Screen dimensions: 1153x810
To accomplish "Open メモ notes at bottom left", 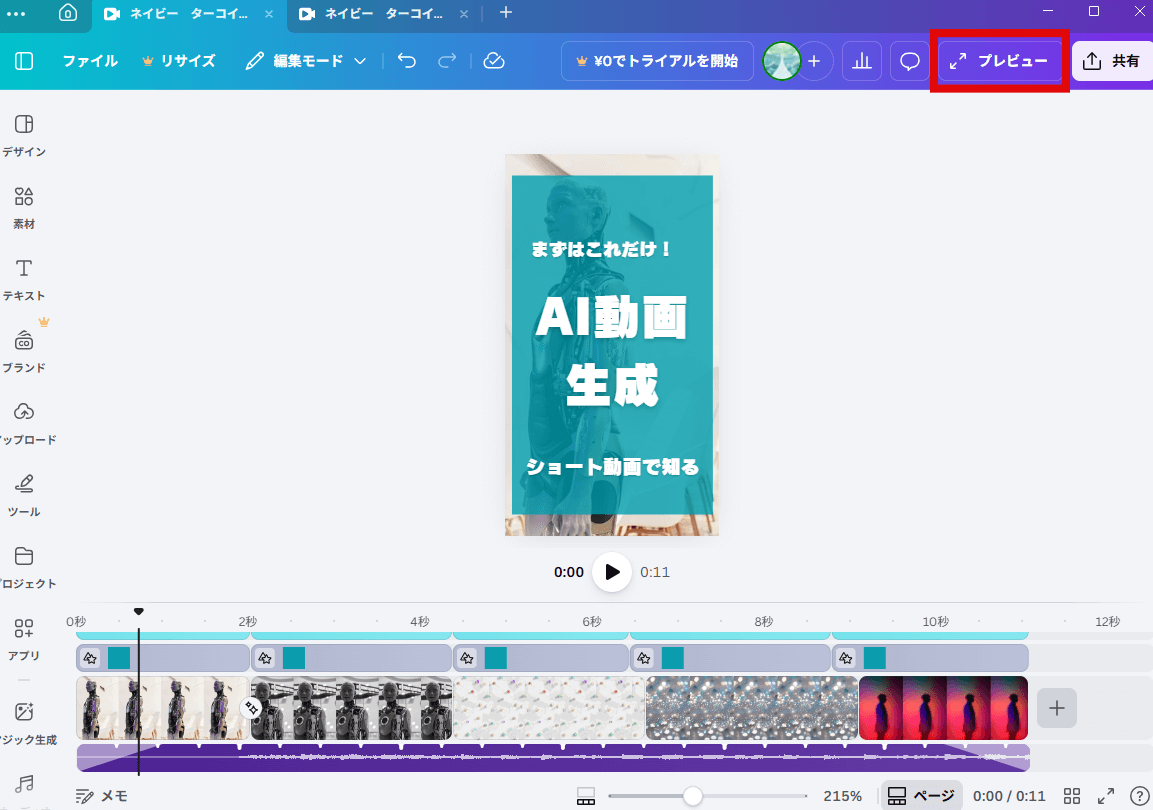I will coord(103,795).
